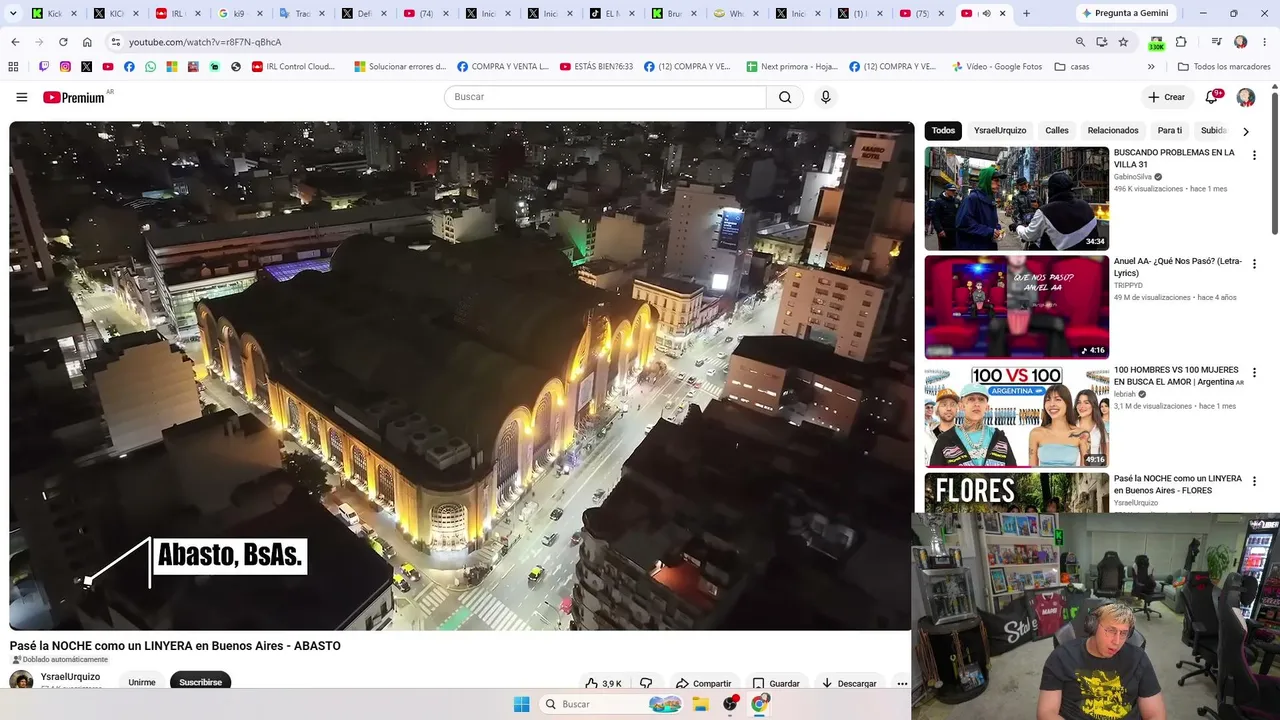The image size is (1280, 720).
Task: Open the YouTube guide hamburger menu
Action: tap(22, 97)
